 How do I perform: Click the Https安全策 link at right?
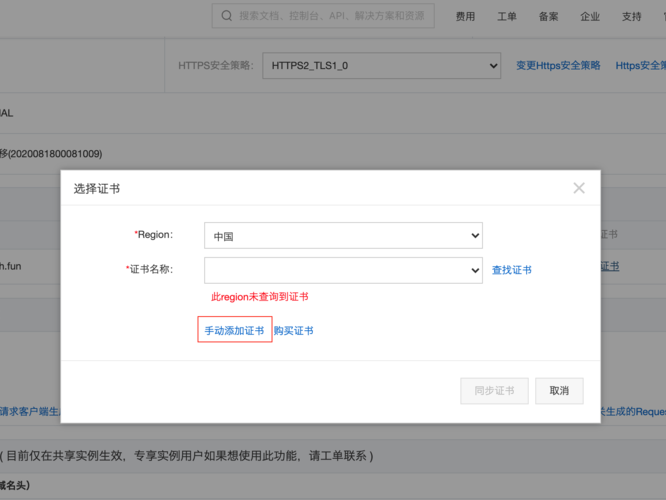click(x=641, y=65)
